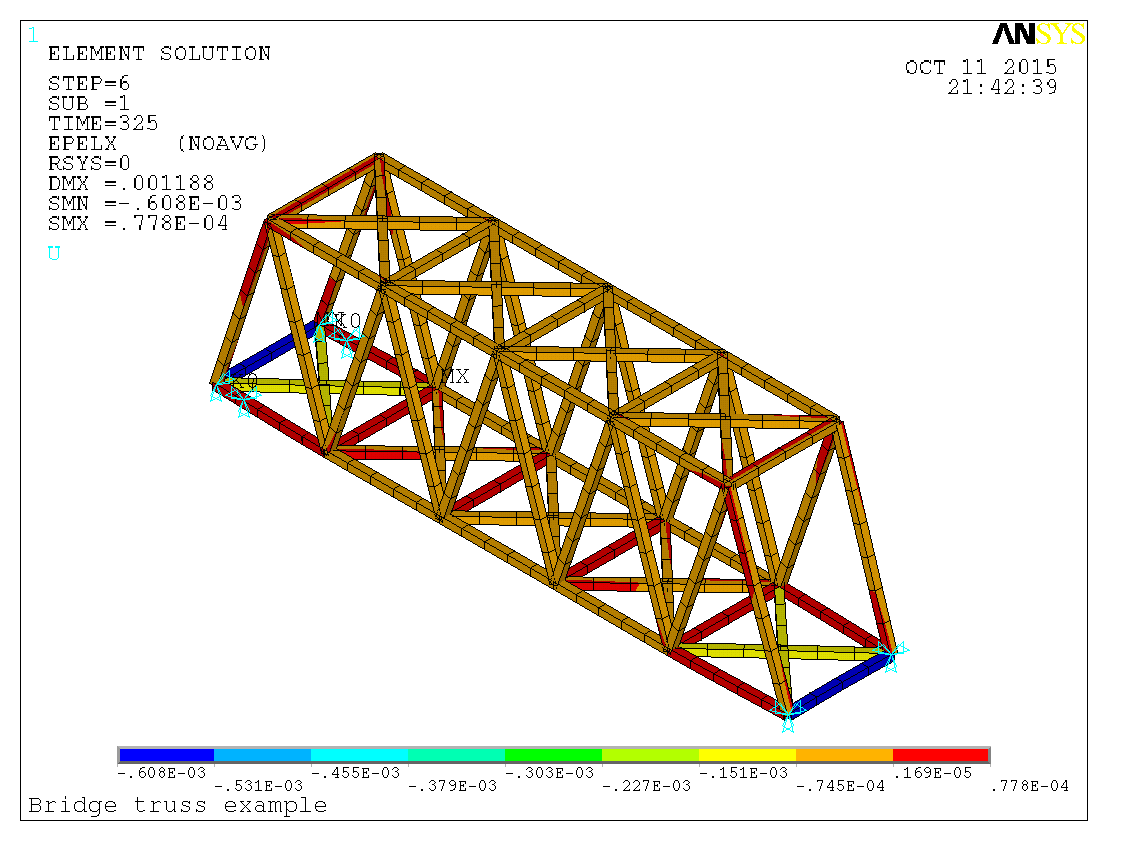Click the EPELX (NOAVG) result label
The width and height of the screenshot is (1121, 841).
tap(158, 144)
